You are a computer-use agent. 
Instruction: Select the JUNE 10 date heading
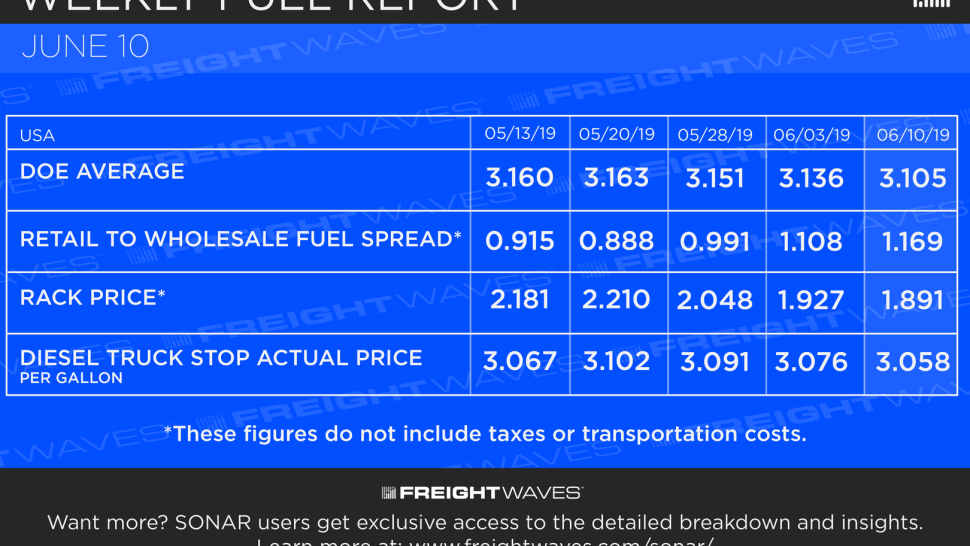pos(85,47)
